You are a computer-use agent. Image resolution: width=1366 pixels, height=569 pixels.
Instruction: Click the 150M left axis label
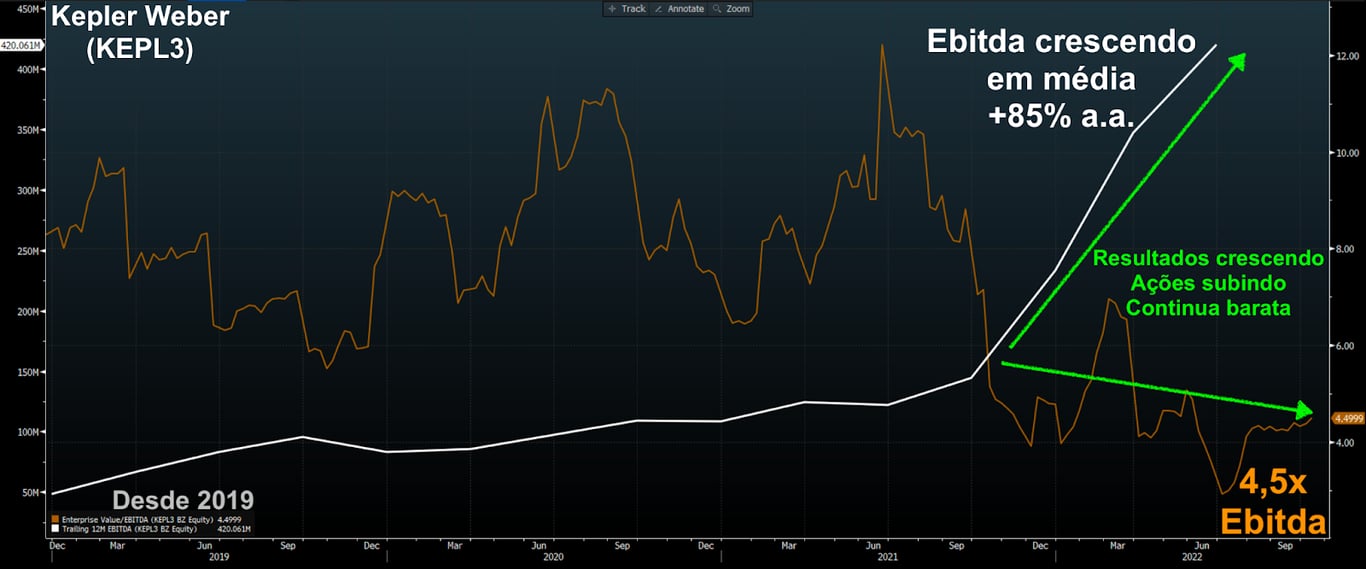pyautogui.click(x=26, y=372)
